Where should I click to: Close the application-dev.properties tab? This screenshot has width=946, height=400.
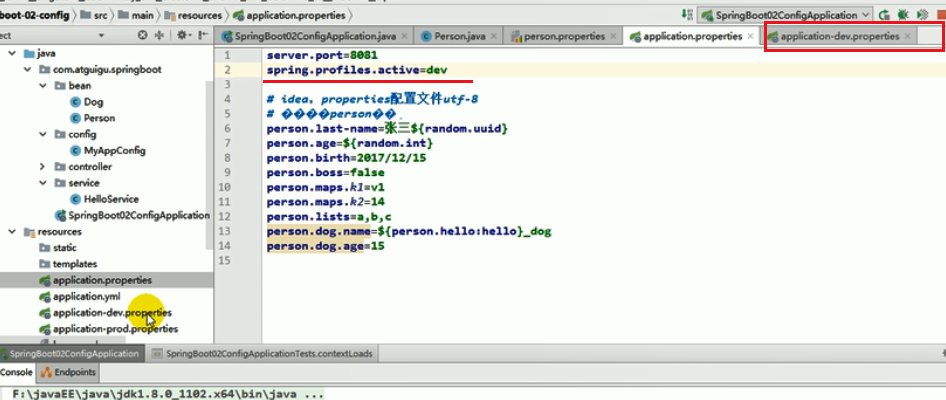pyautogui.click(x=907, y=36)
